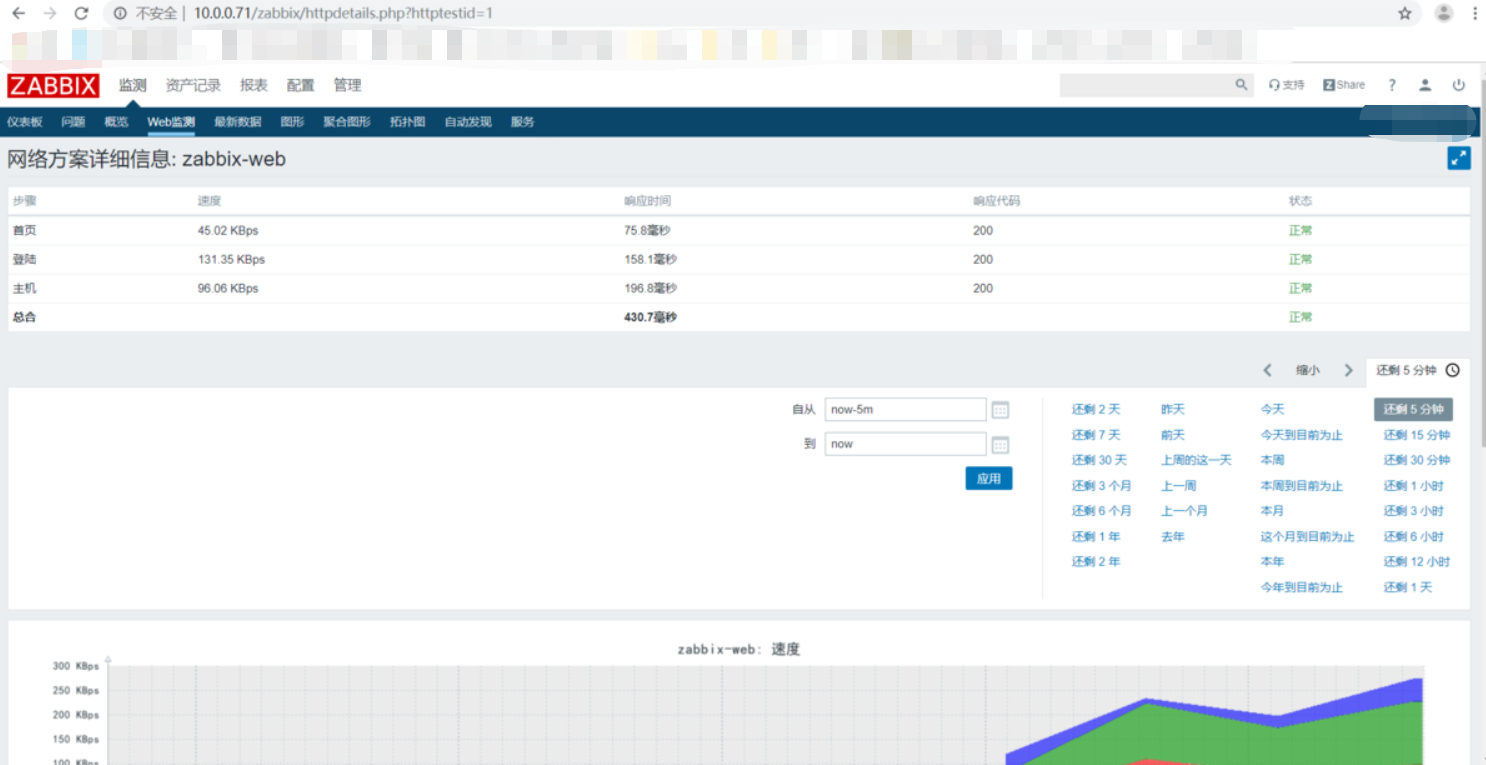
Task: Select 今年到目前为止 time range
Action: 1301,587
